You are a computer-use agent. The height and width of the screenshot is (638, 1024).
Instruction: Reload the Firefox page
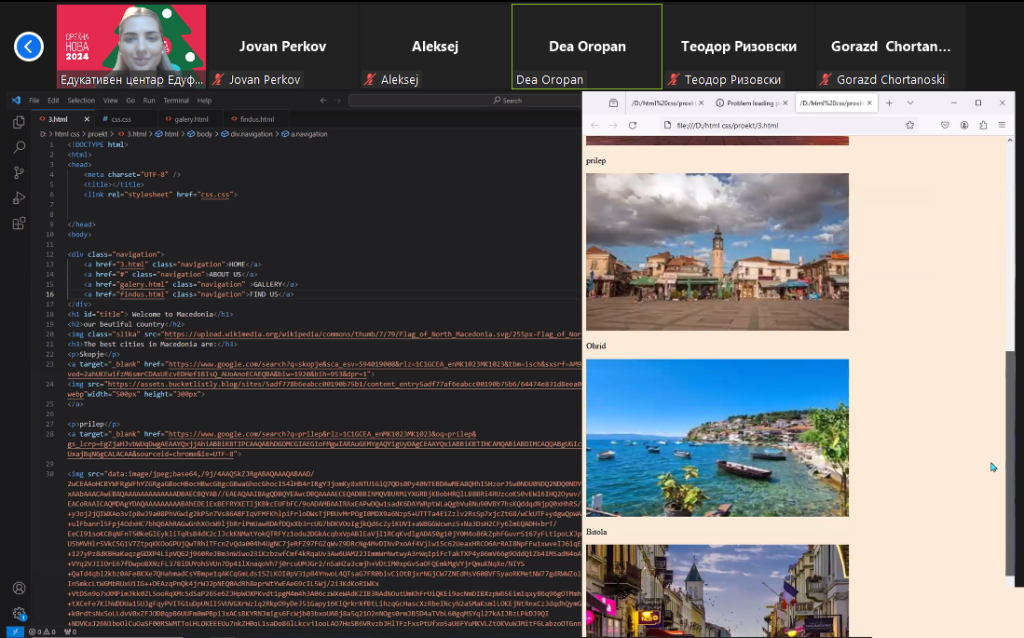(x=632, y=125)
